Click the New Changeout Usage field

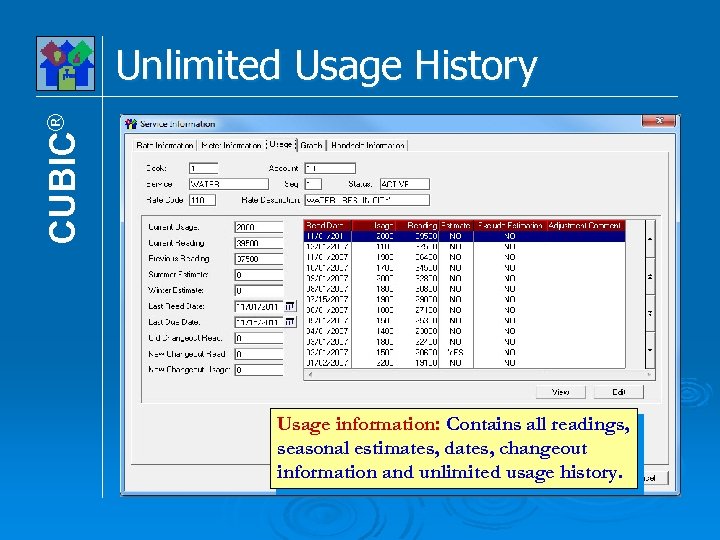pos(259,370)
